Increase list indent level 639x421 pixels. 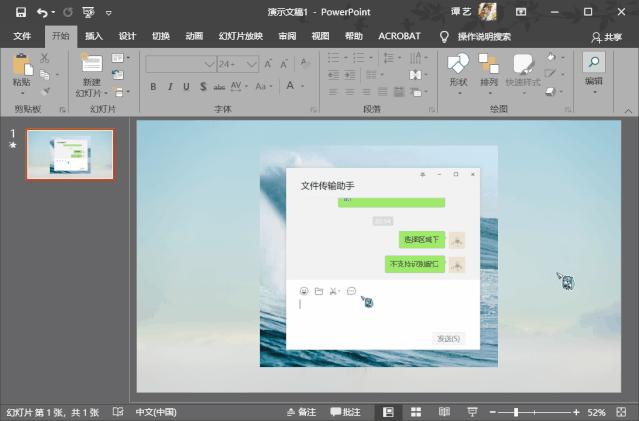tap(350, 75)
